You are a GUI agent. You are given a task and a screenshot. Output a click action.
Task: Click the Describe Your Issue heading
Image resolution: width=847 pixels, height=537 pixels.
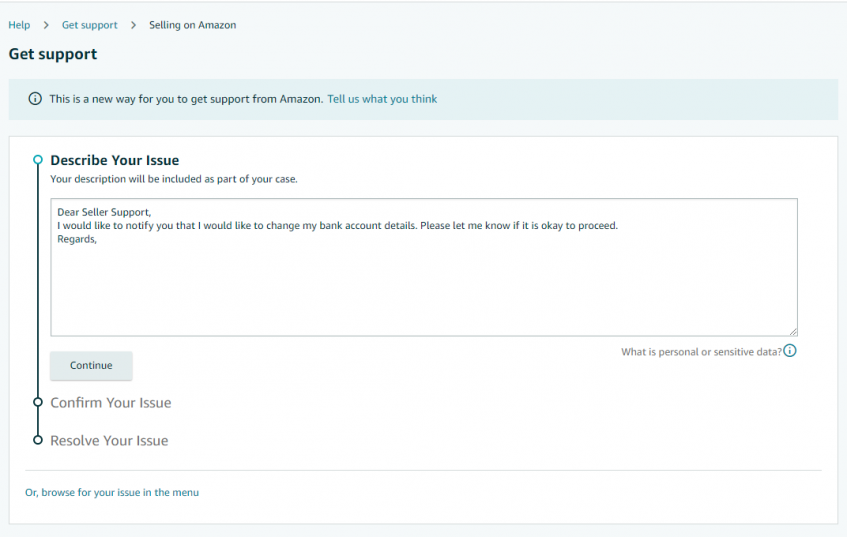(115, 160)
